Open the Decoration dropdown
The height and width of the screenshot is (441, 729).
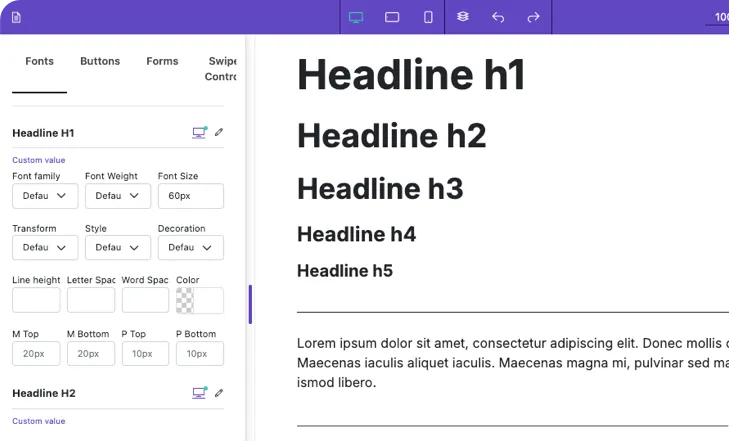click(191, 247)
